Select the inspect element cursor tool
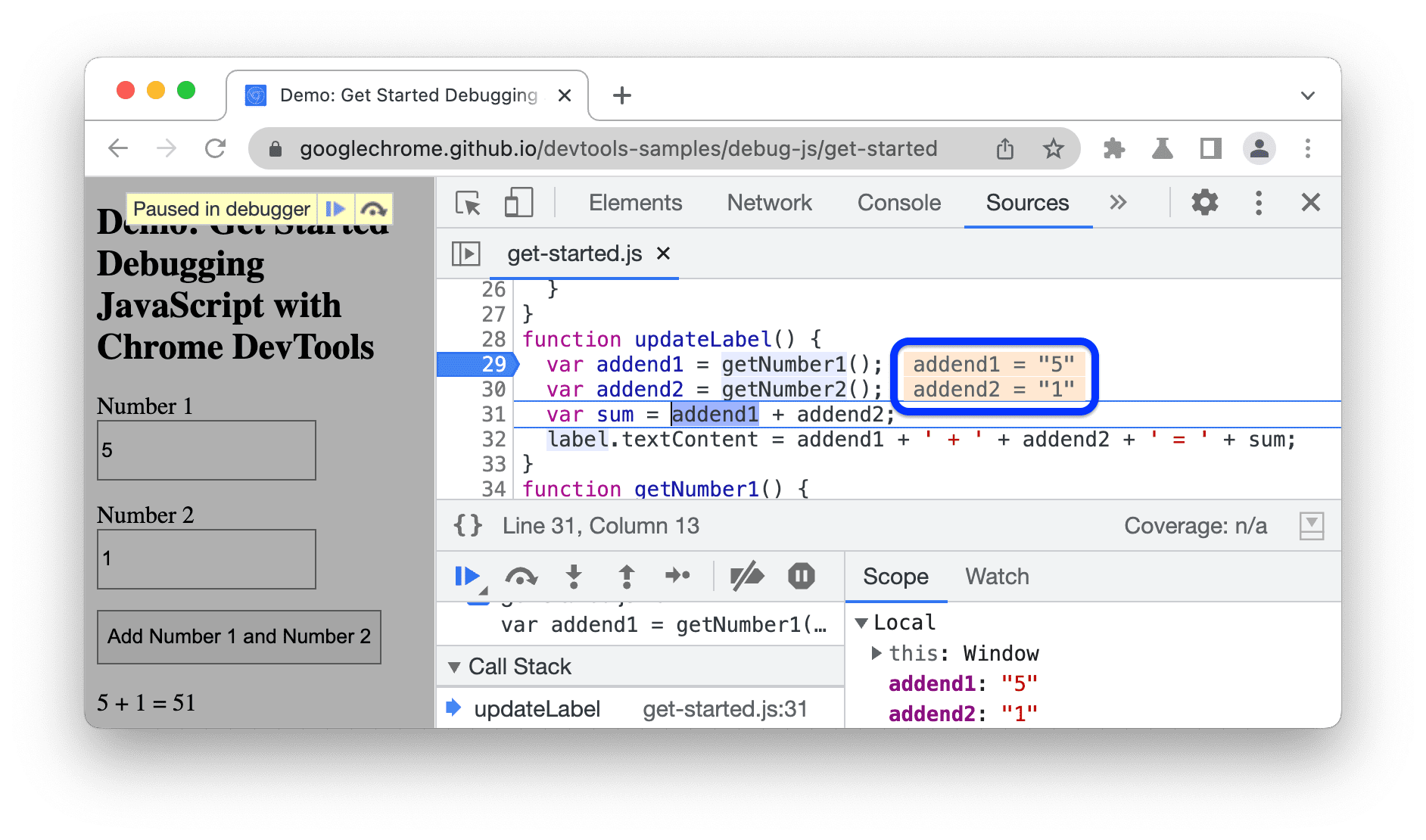 467,203
